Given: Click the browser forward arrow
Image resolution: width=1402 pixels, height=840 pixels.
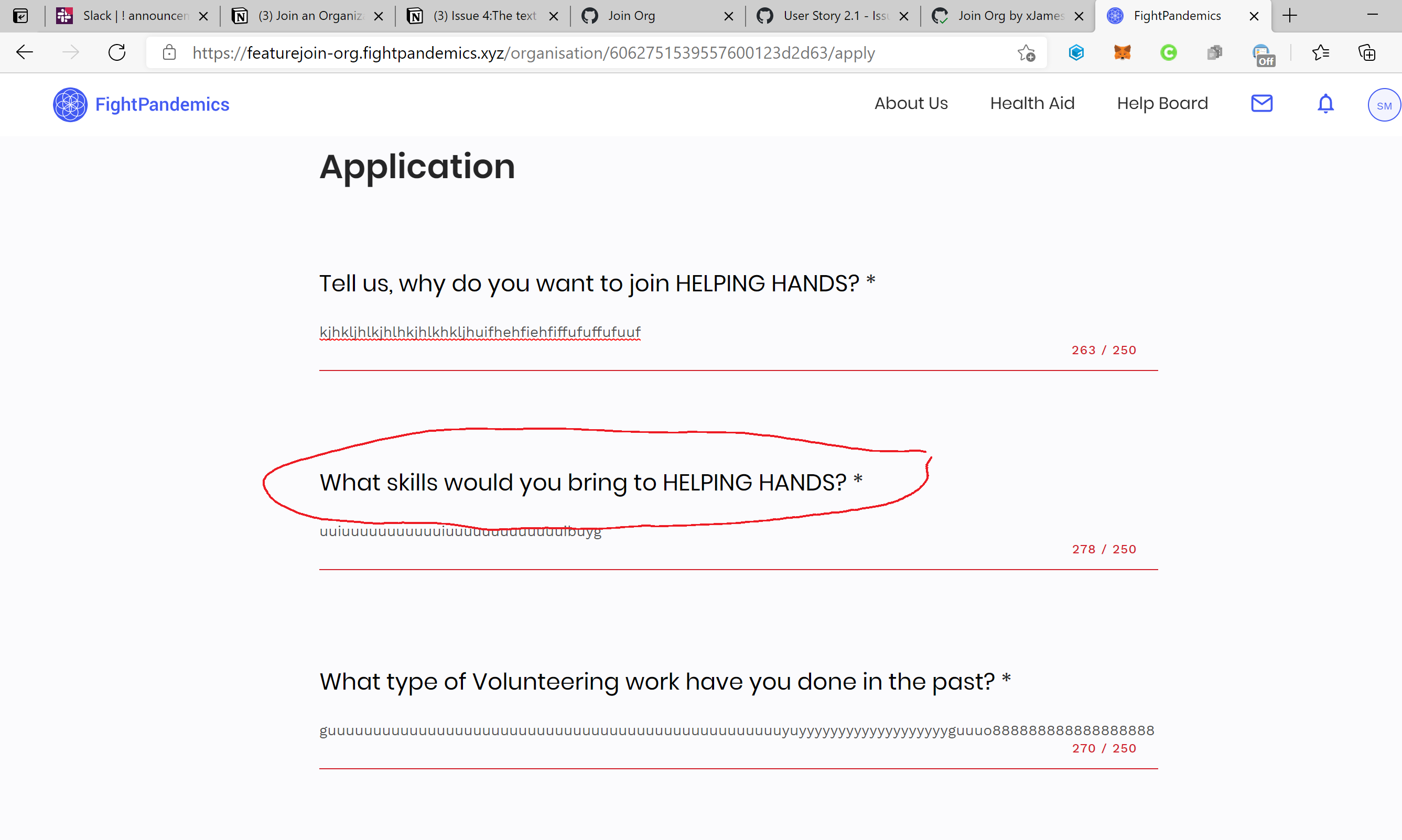Looking at the screenshot, I should pos(71,52).
